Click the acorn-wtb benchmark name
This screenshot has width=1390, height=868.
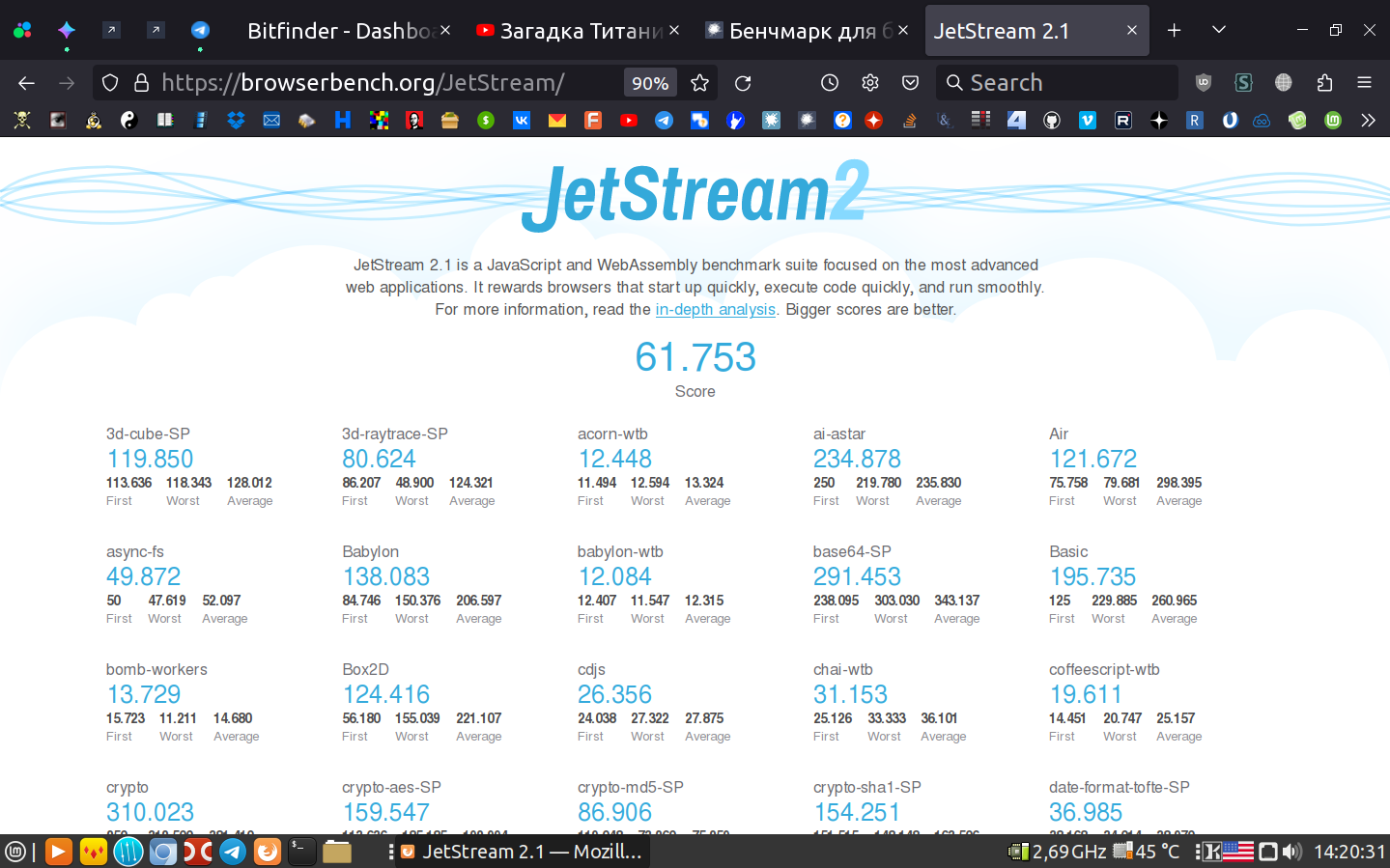click(x=612, y=434)
